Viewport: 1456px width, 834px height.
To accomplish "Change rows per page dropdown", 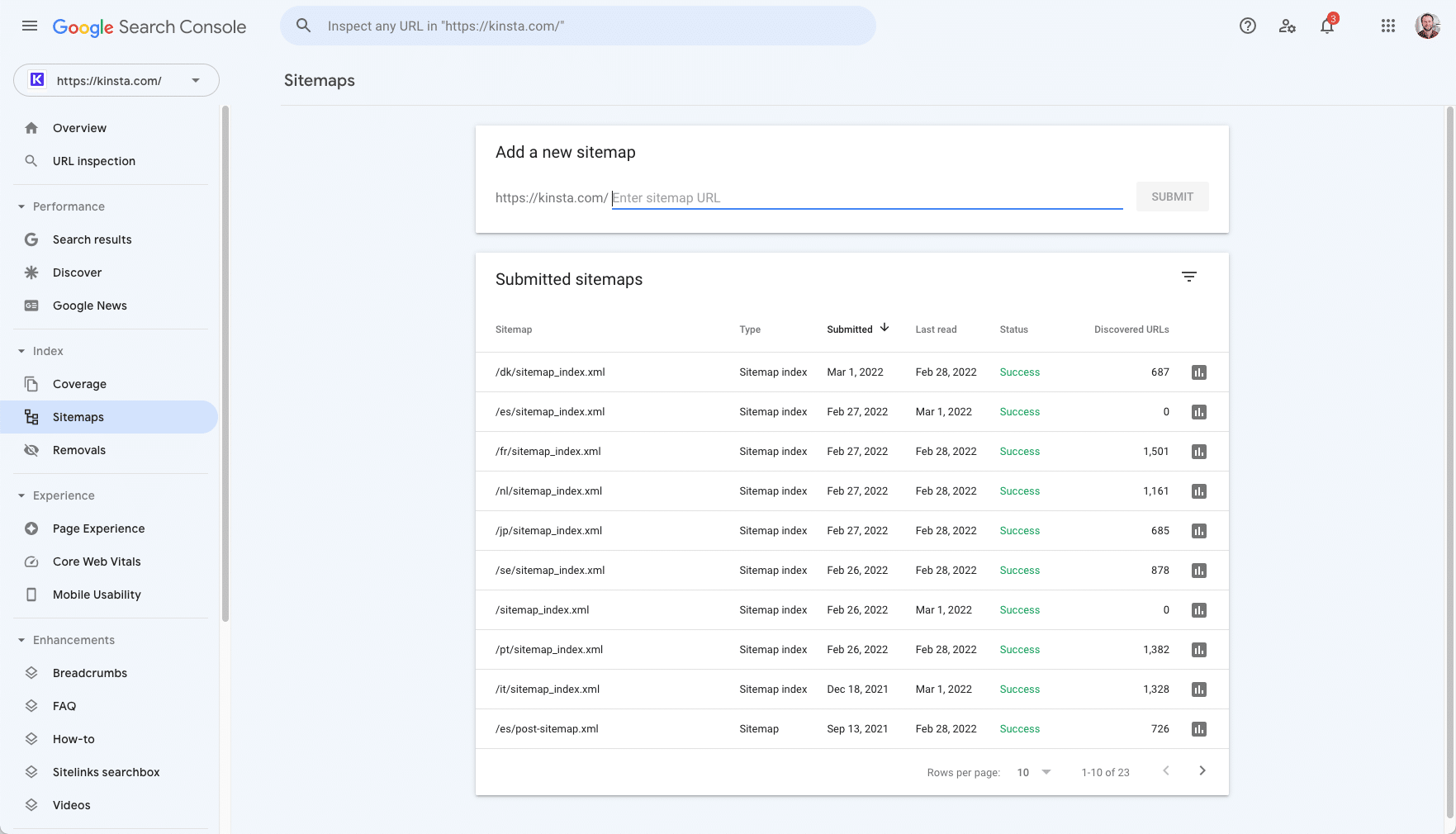I will point(1034,772).
